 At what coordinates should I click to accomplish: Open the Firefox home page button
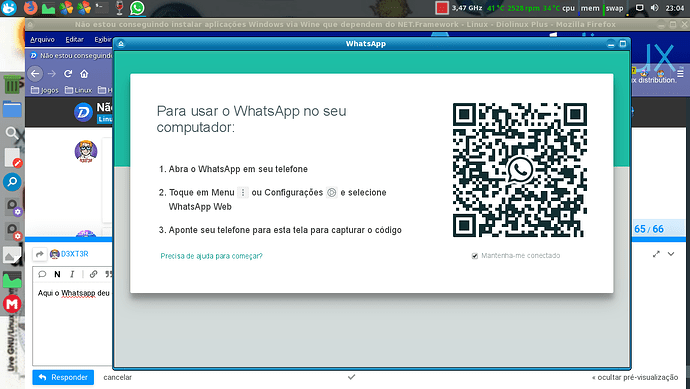(84, 73)
